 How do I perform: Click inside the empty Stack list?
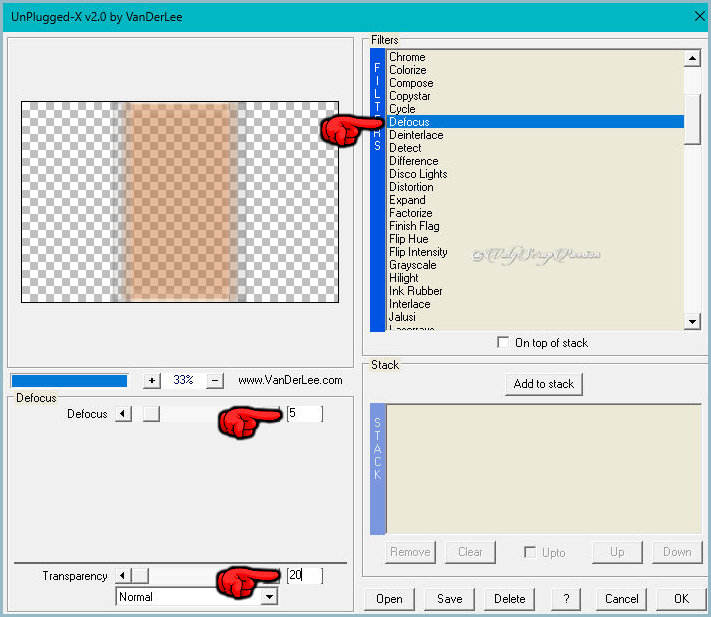click(544, 469)
